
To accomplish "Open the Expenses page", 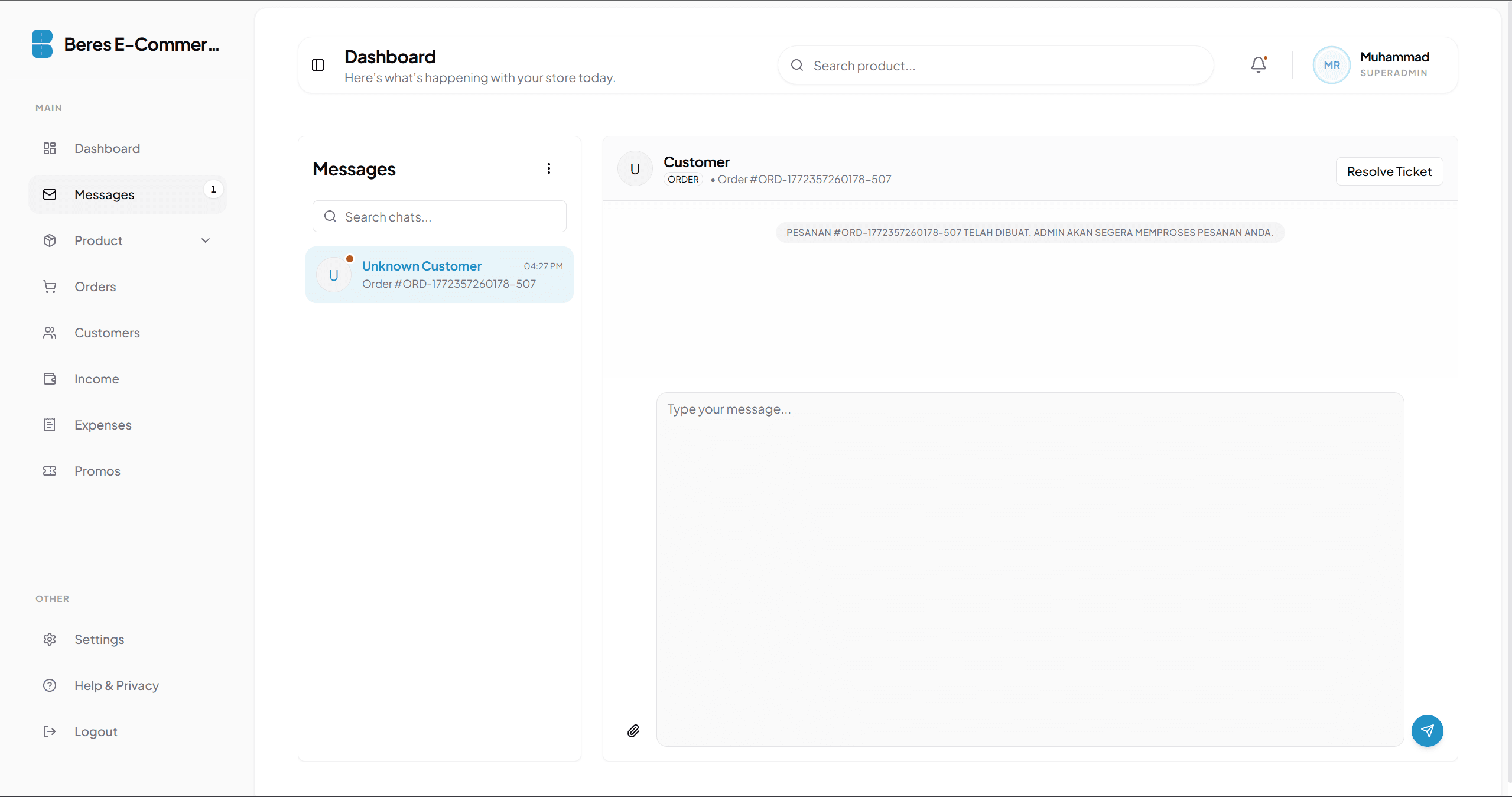I will click(x=128, y=425).
